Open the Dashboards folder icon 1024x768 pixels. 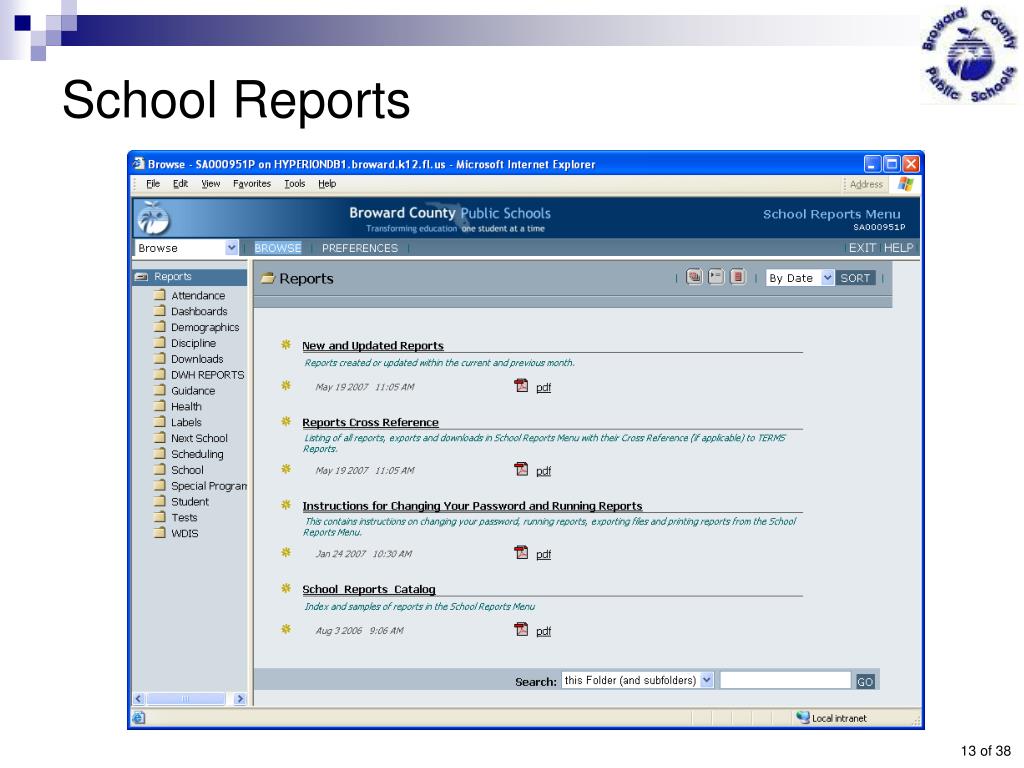point(159,310)
